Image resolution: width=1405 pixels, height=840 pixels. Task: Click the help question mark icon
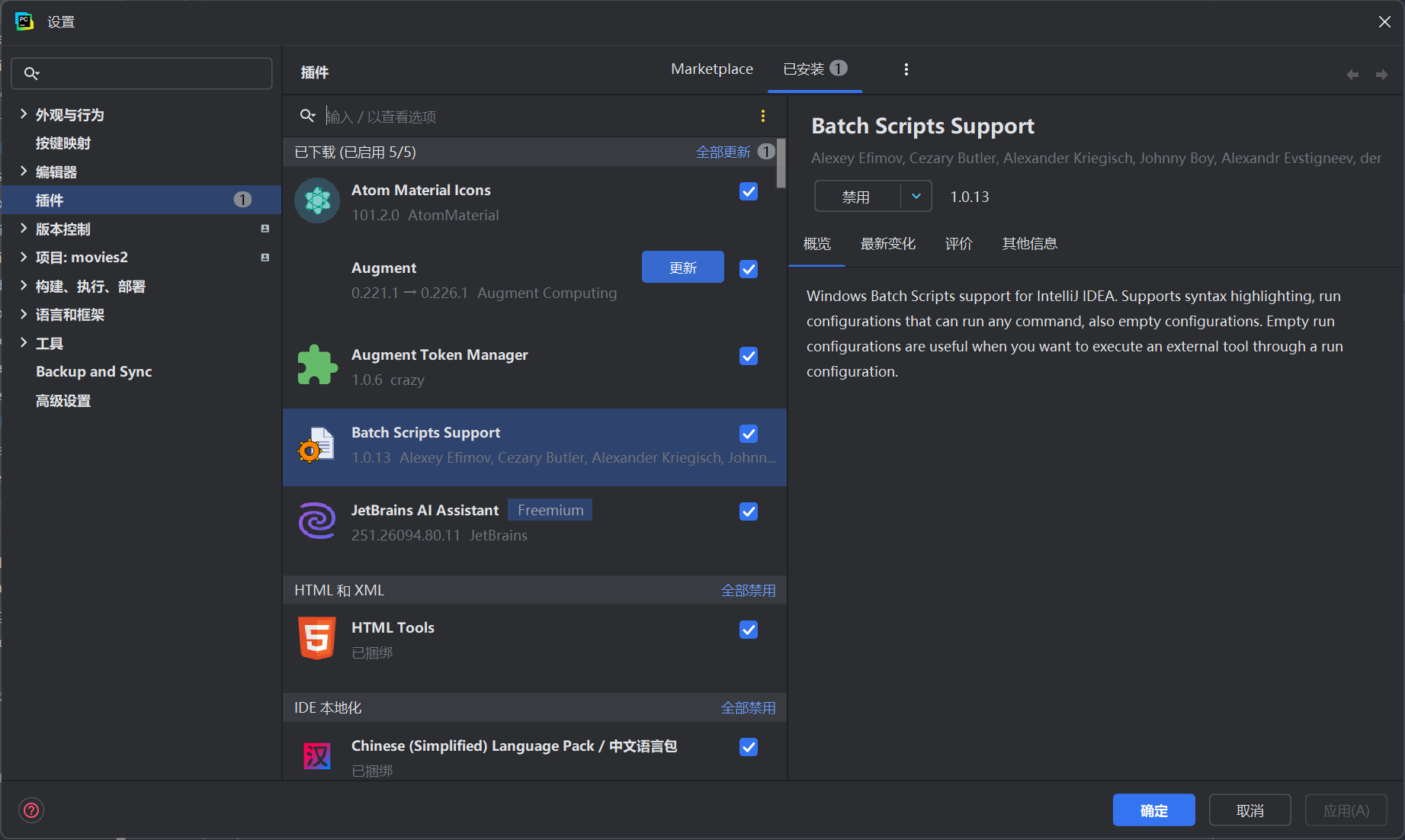(31, 810)
